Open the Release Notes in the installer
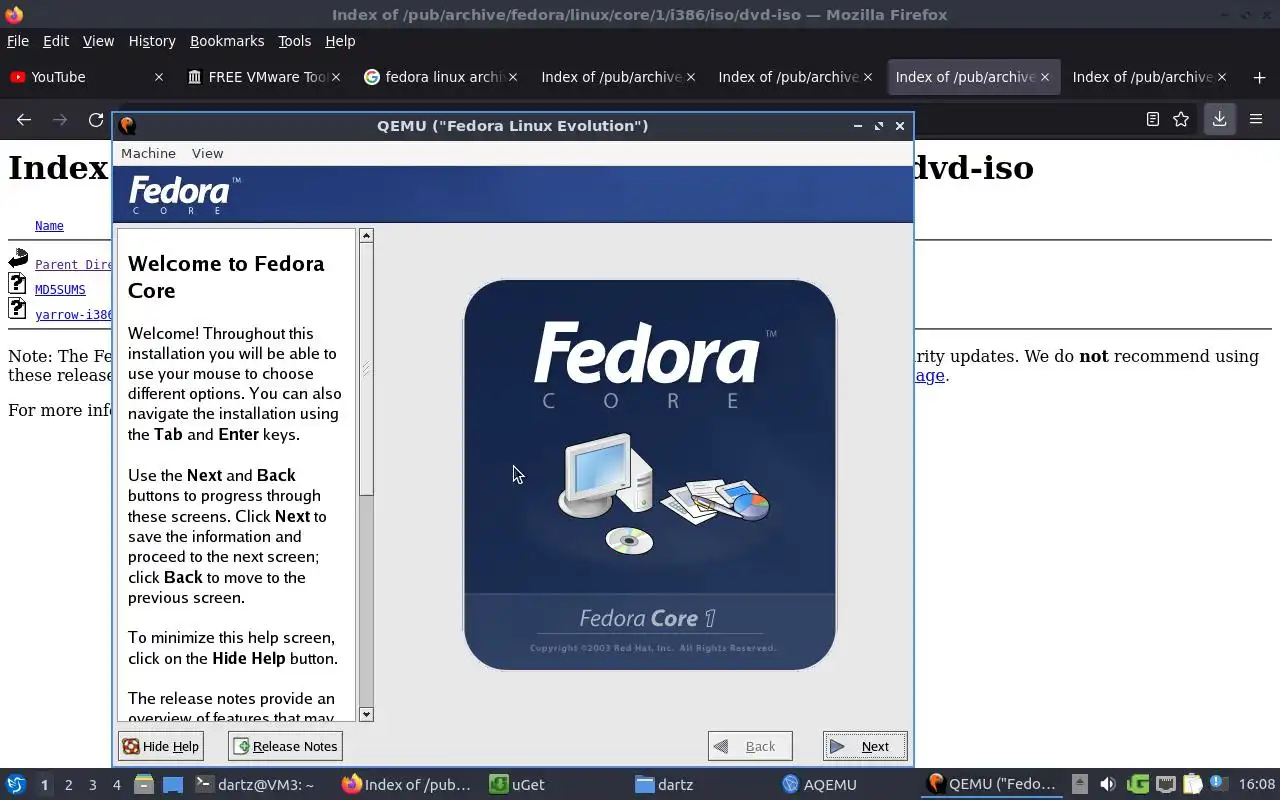The width and height of the screenshot is (1280, 800). [x=285, y=746]
